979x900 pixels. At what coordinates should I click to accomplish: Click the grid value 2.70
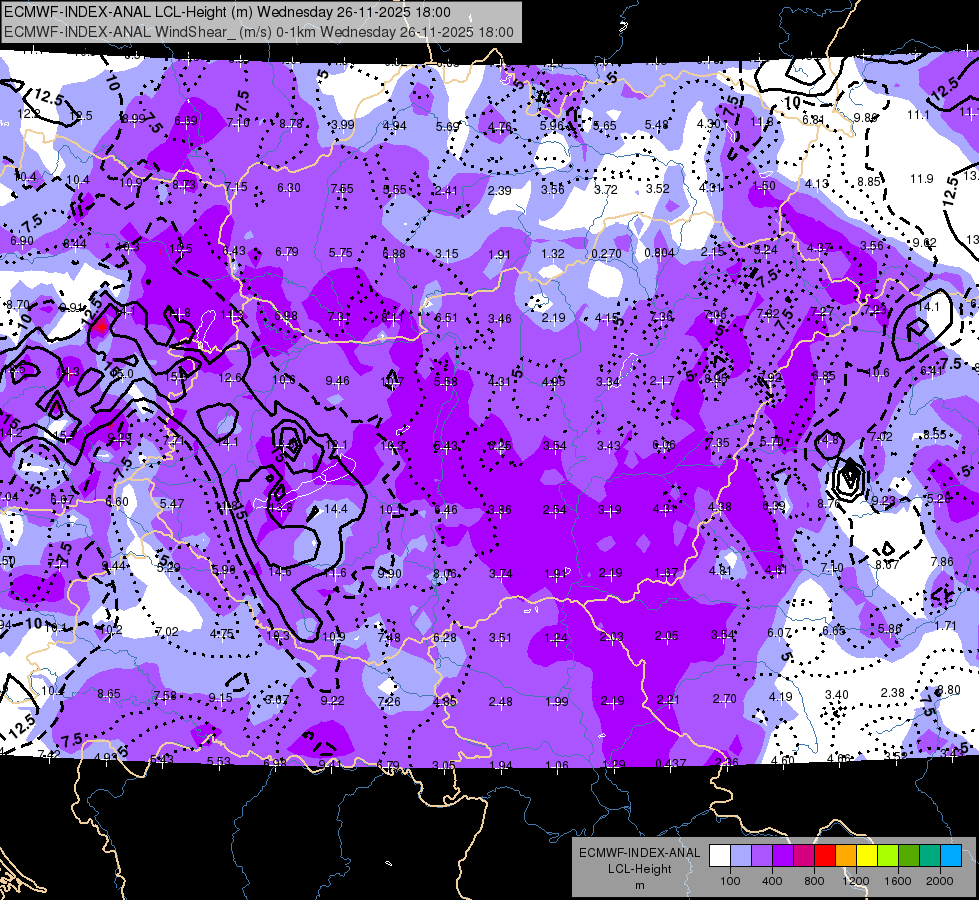point(724,698)
